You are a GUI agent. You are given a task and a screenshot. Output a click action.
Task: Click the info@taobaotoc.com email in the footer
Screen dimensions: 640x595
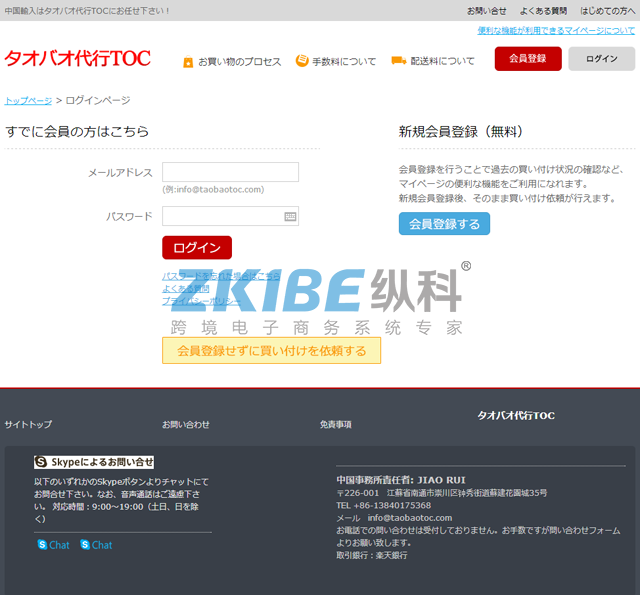click(x=410, y=518)
